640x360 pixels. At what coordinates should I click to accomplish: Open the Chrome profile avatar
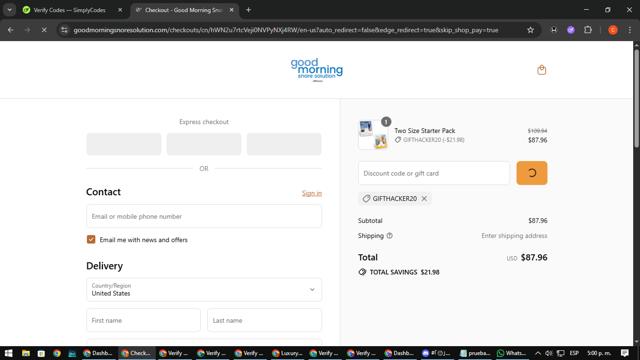coord(613,30)
